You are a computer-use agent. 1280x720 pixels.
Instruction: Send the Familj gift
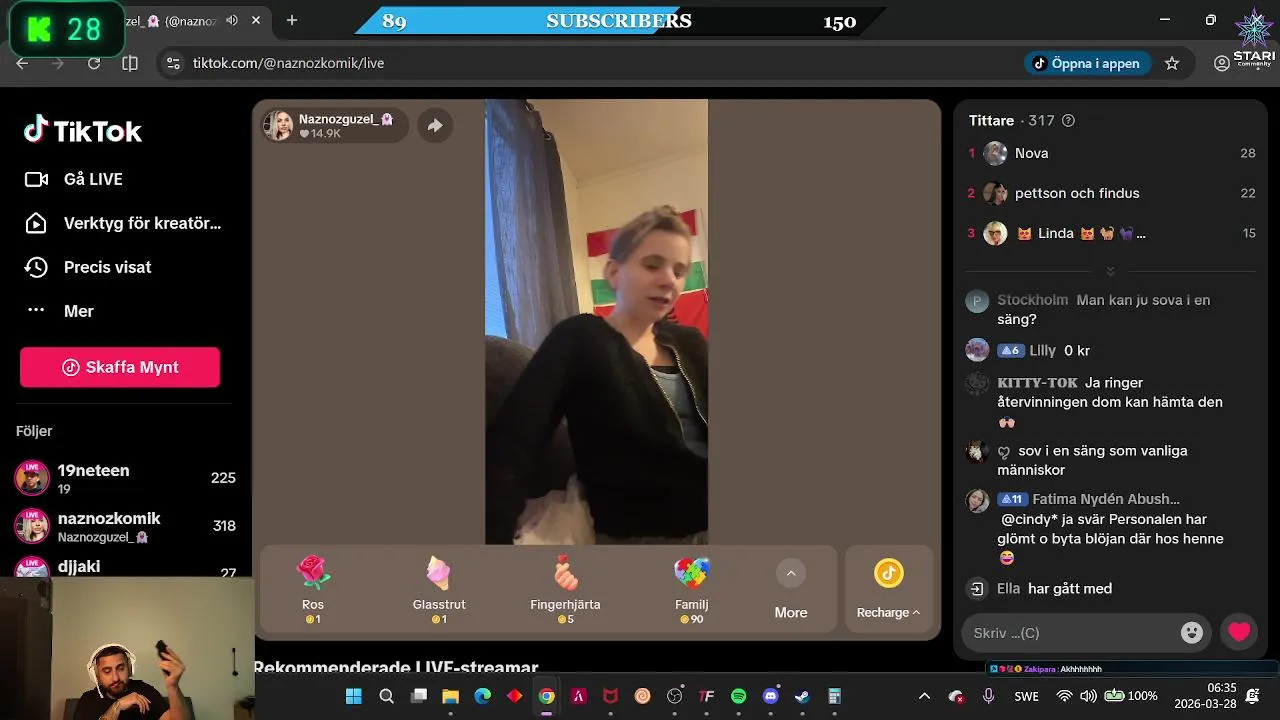click(691, 590)
